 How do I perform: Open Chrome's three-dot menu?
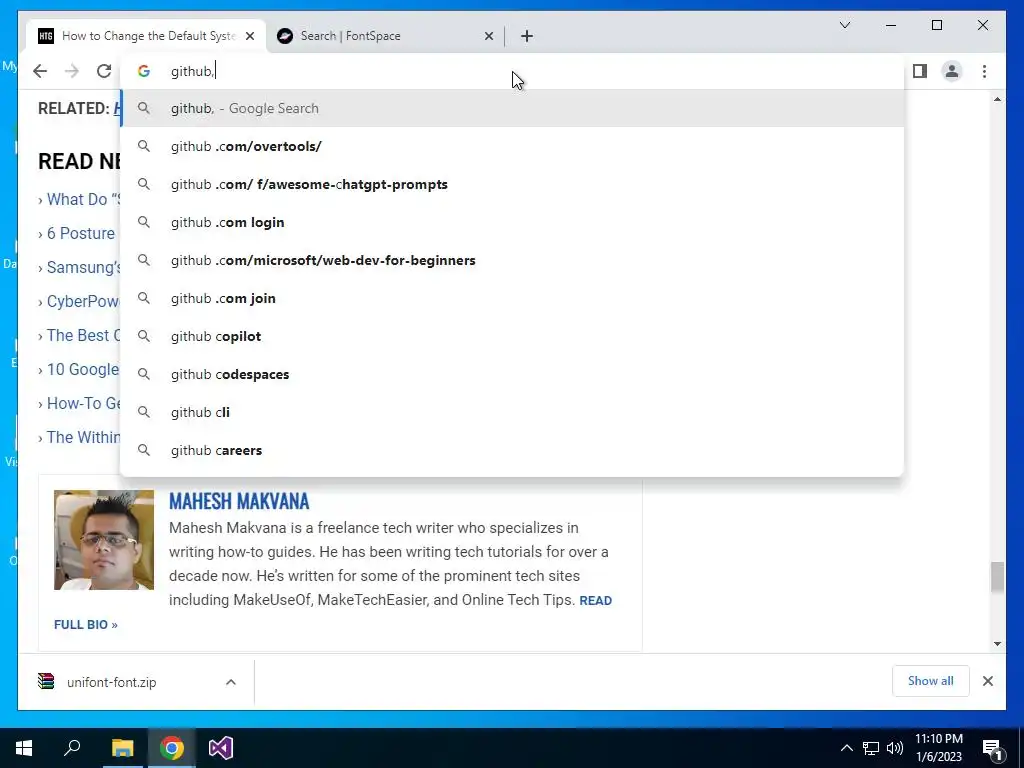[x=984, y=71]
